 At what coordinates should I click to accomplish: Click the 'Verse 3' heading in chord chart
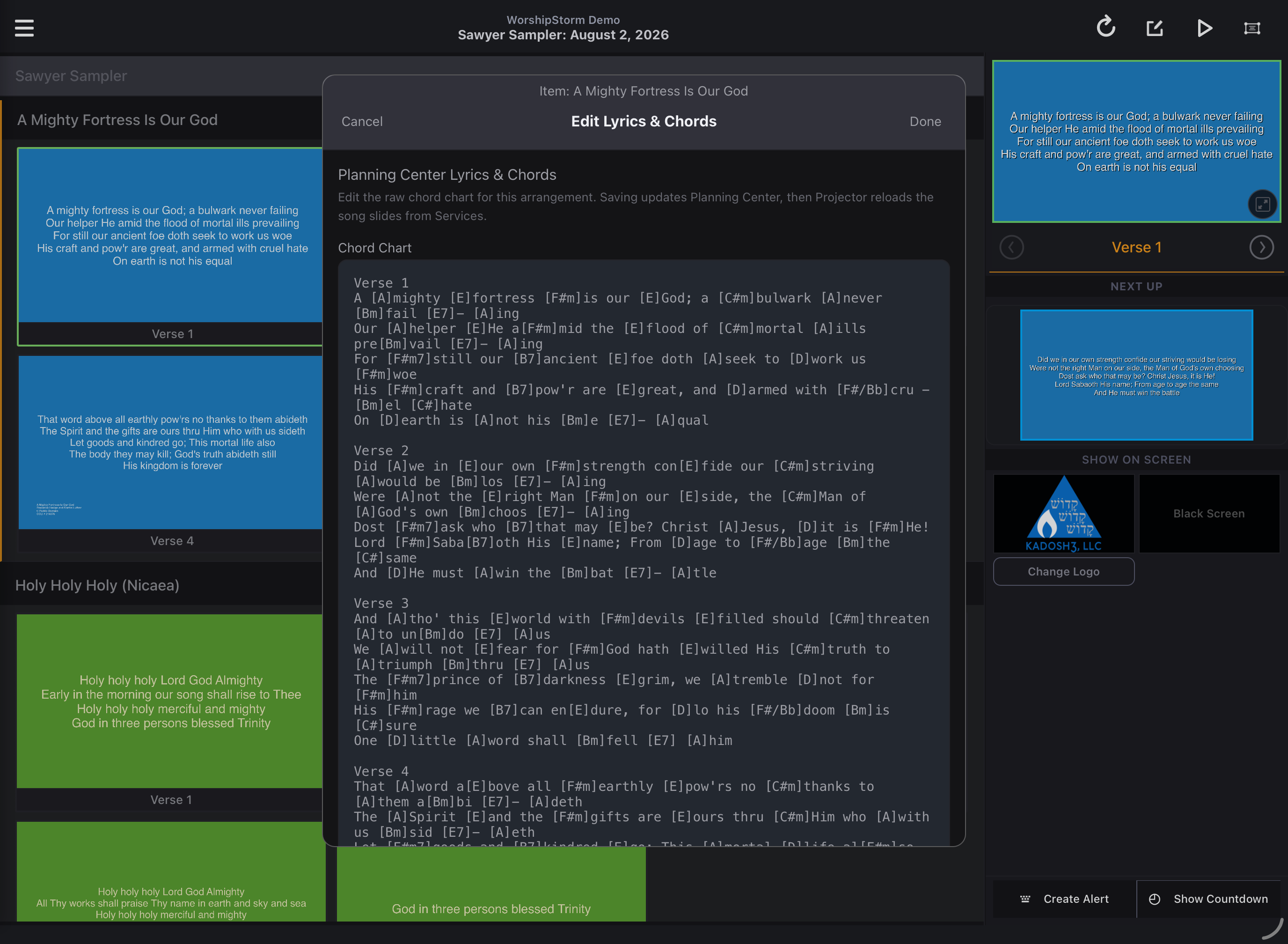(x=381, y=604)
